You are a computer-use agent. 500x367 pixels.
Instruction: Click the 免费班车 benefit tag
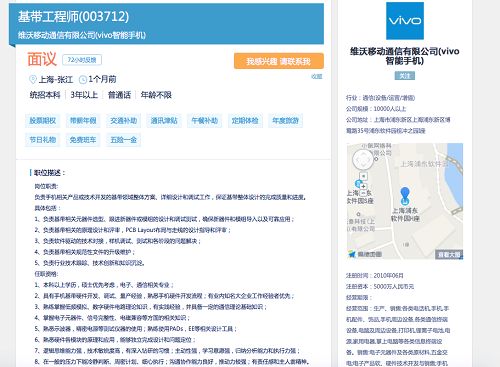click(x=83, y=140)
